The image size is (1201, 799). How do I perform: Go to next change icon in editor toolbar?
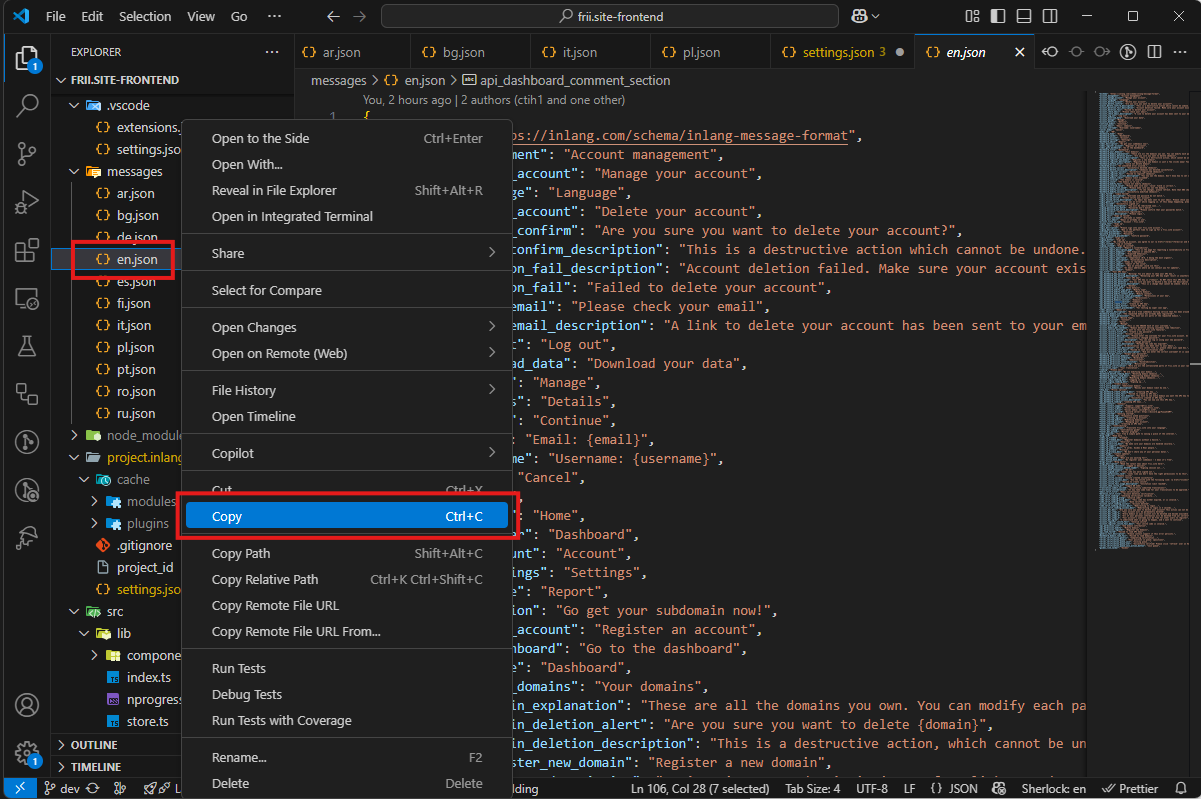(x=1101, y=52)
